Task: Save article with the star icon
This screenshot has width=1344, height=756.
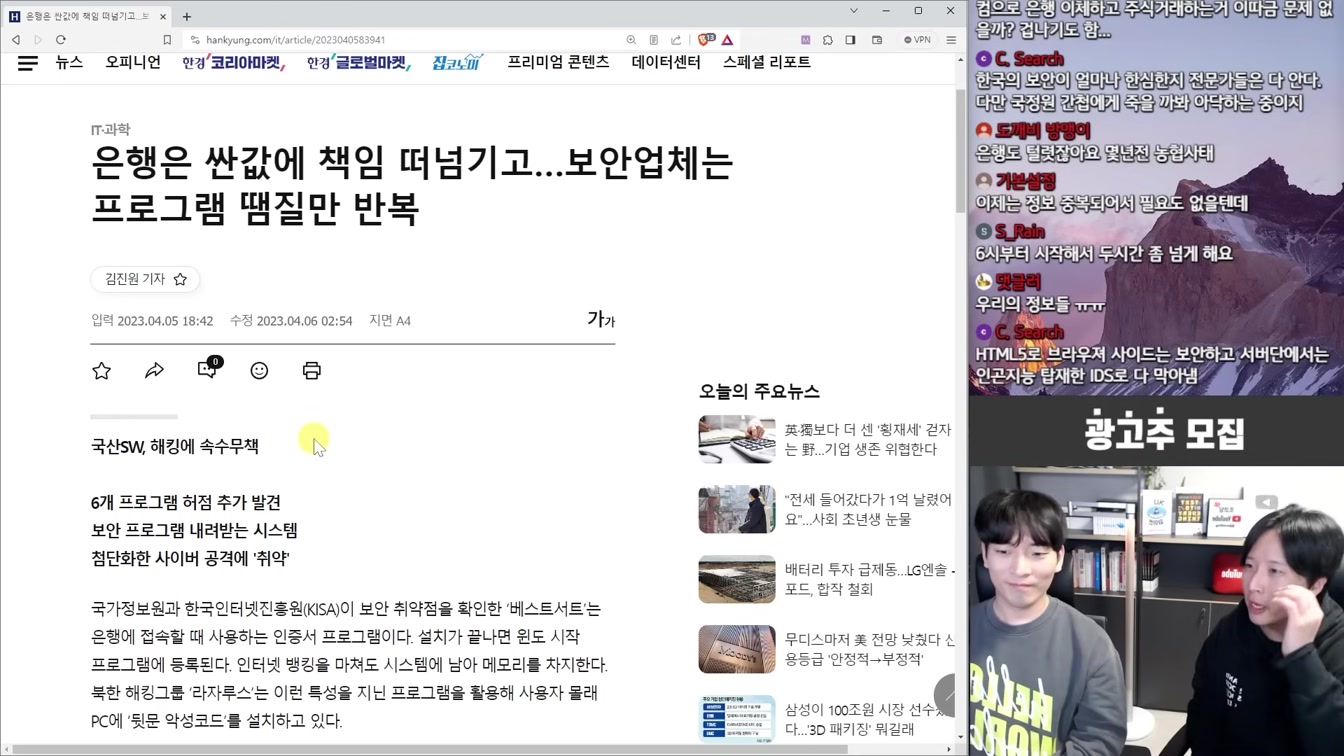Action: point(102,371)
